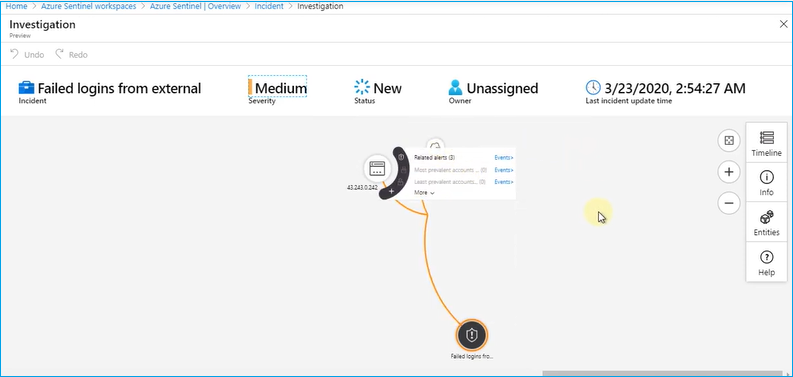Zoom in on the investigation graph
793x377 pixels.
tap(729, 172)
